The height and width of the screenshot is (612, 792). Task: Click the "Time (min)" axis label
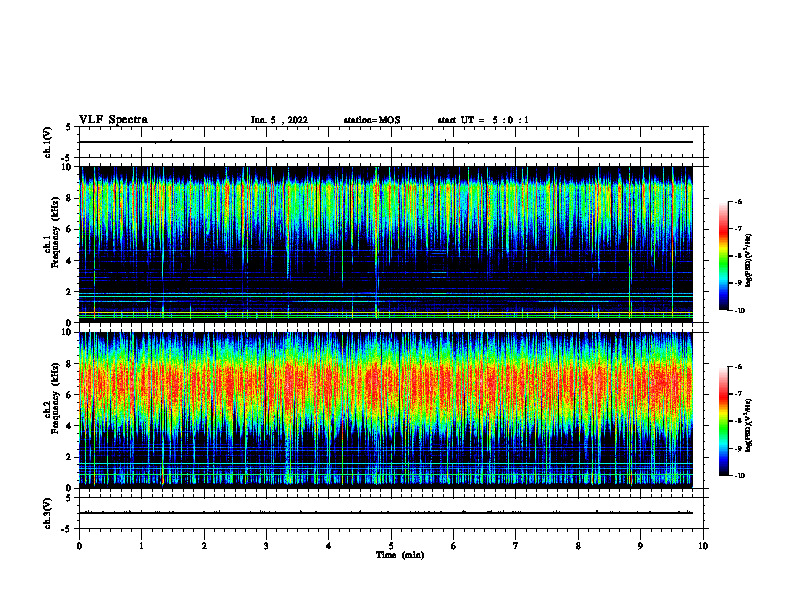(400, 555)
